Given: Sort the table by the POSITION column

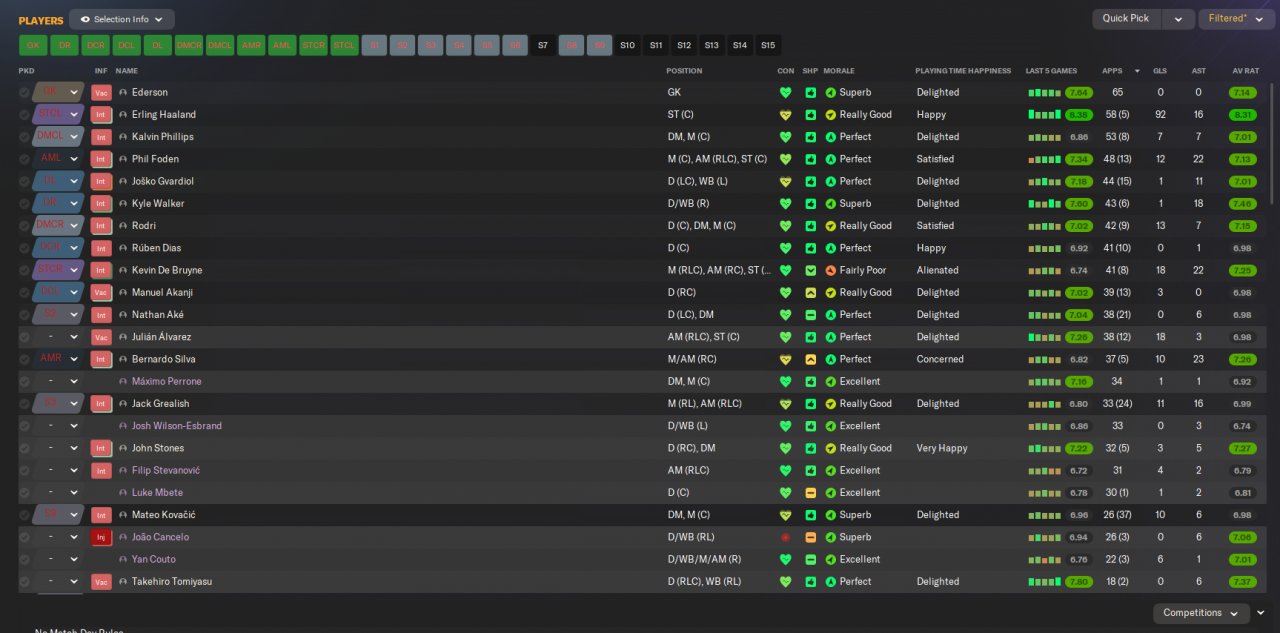Looking at the screenshot, I should coord(685,71).
